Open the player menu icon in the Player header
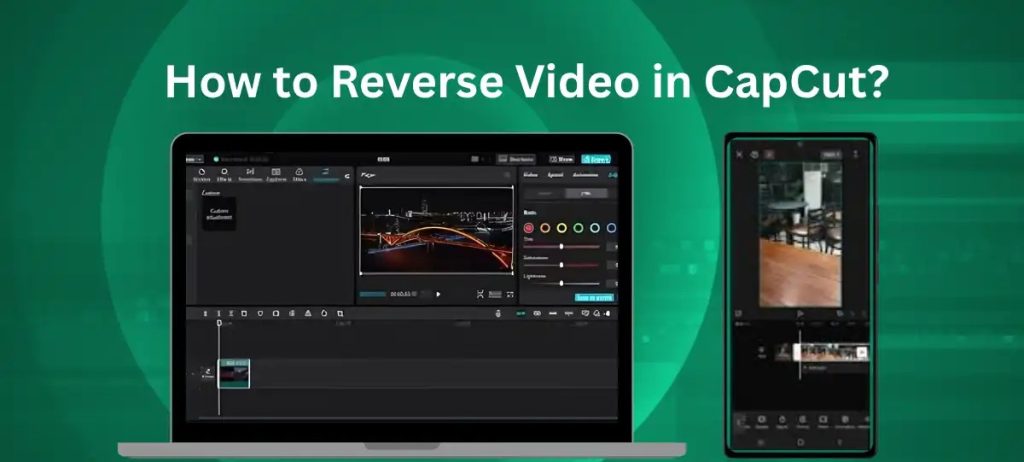The image size is (1024, 462). click(x=507, y=175)
